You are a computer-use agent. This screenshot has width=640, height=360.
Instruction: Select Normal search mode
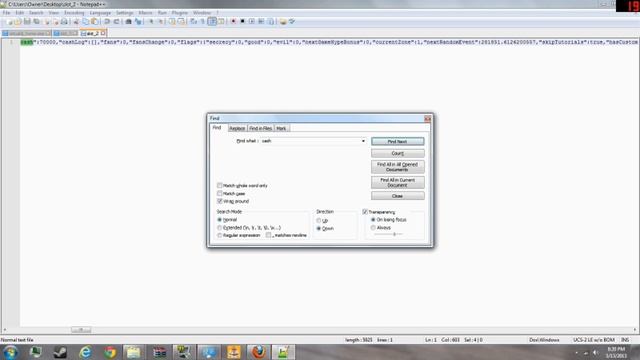(220, 220)
